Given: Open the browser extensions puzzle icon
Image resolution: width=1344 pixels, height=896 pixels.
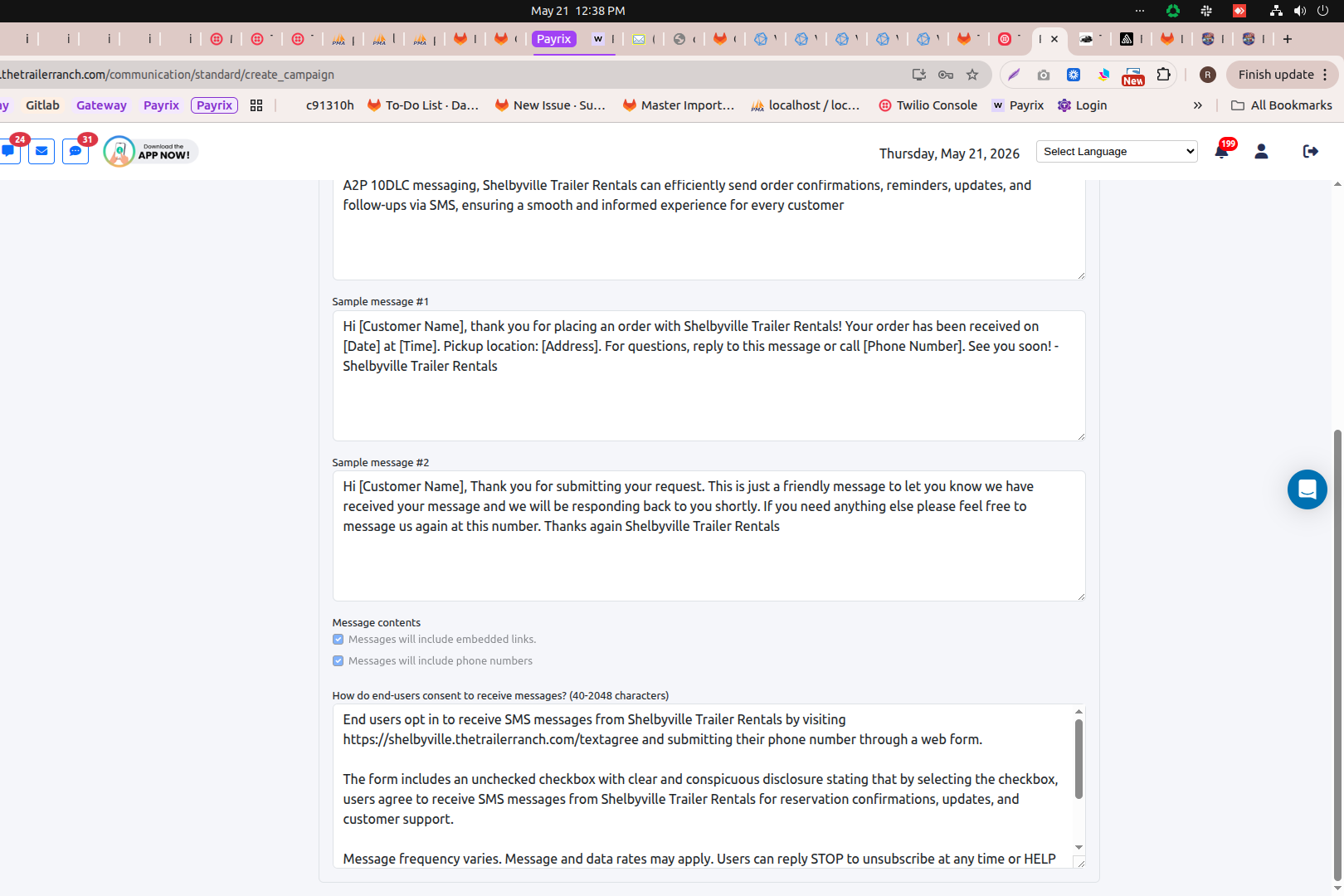Looking at the screenshot, I should click(1163, 75).
